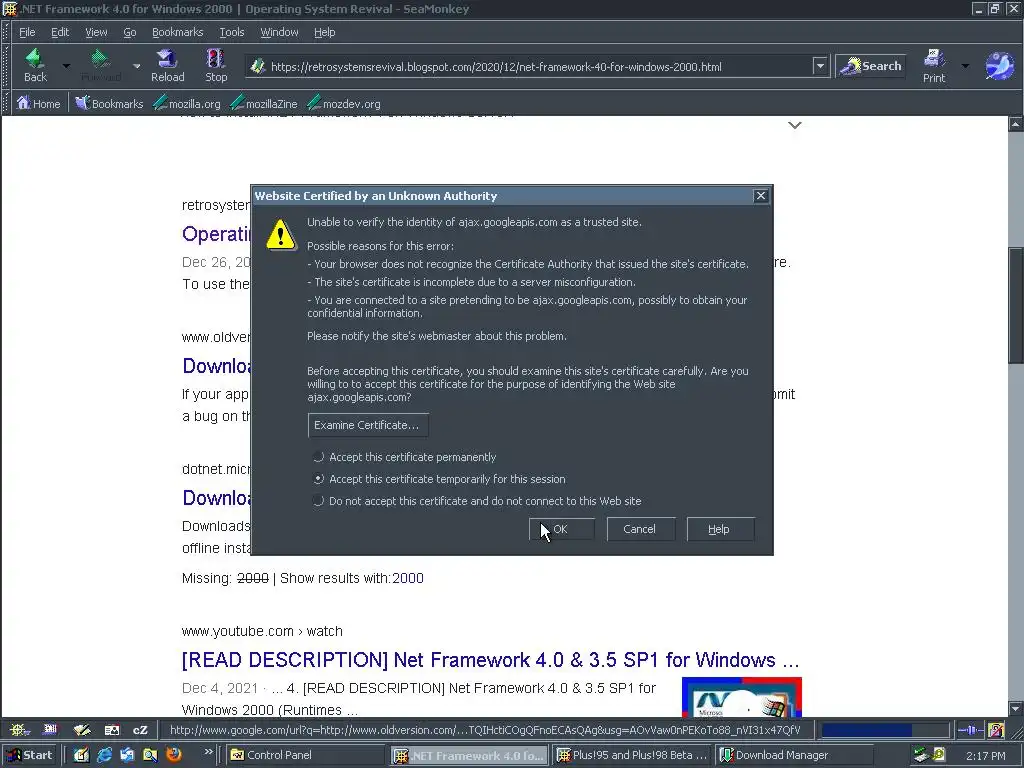Launch Outlook Express from quick launch
Viewport: 1024px width, 768px height.
pyautogui.click(x=127, y=755)
